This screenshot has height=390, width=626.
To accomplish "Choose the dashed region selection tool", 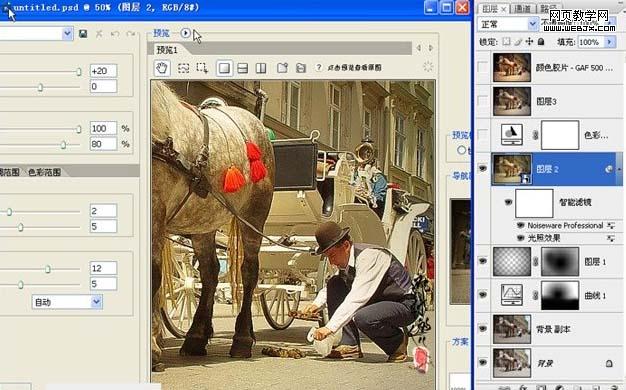I will 183,68.
